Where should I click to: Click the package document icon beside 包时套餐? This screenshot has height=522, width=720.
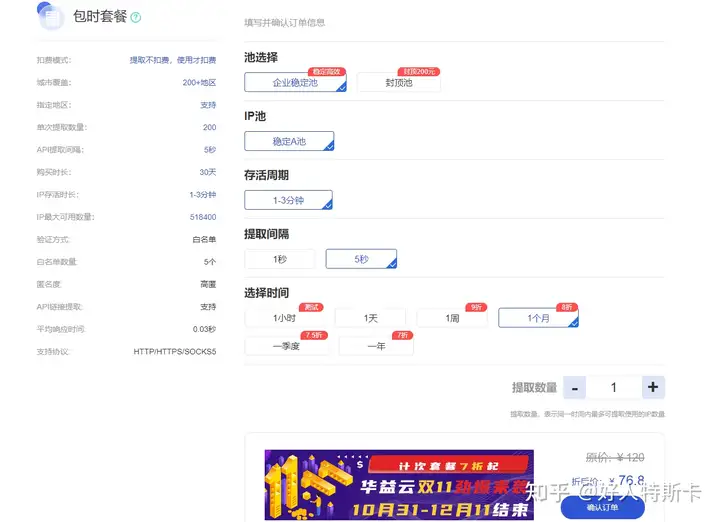pos(51,16)
